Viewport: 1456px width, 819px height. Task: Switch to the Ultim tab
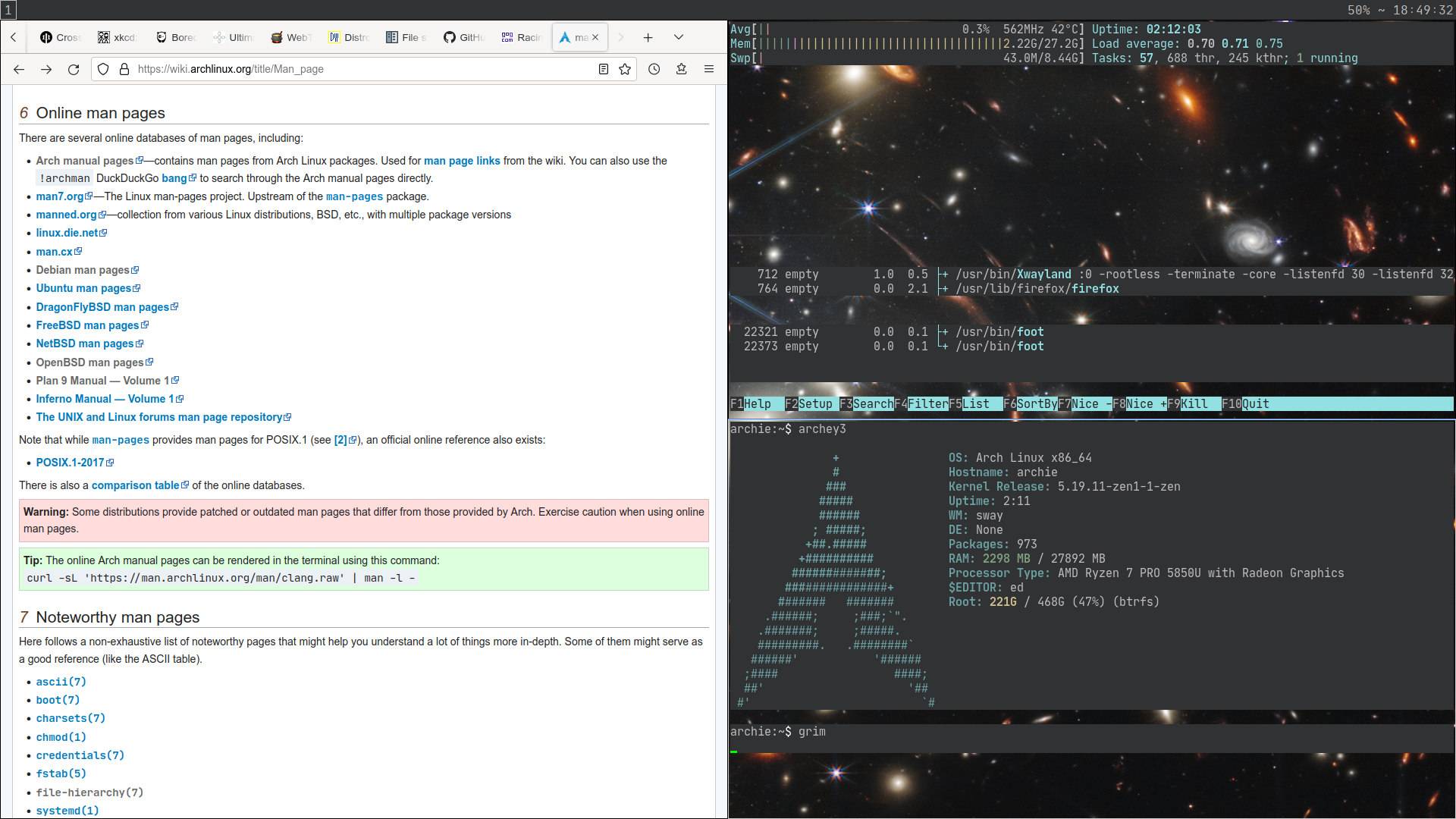233,37
